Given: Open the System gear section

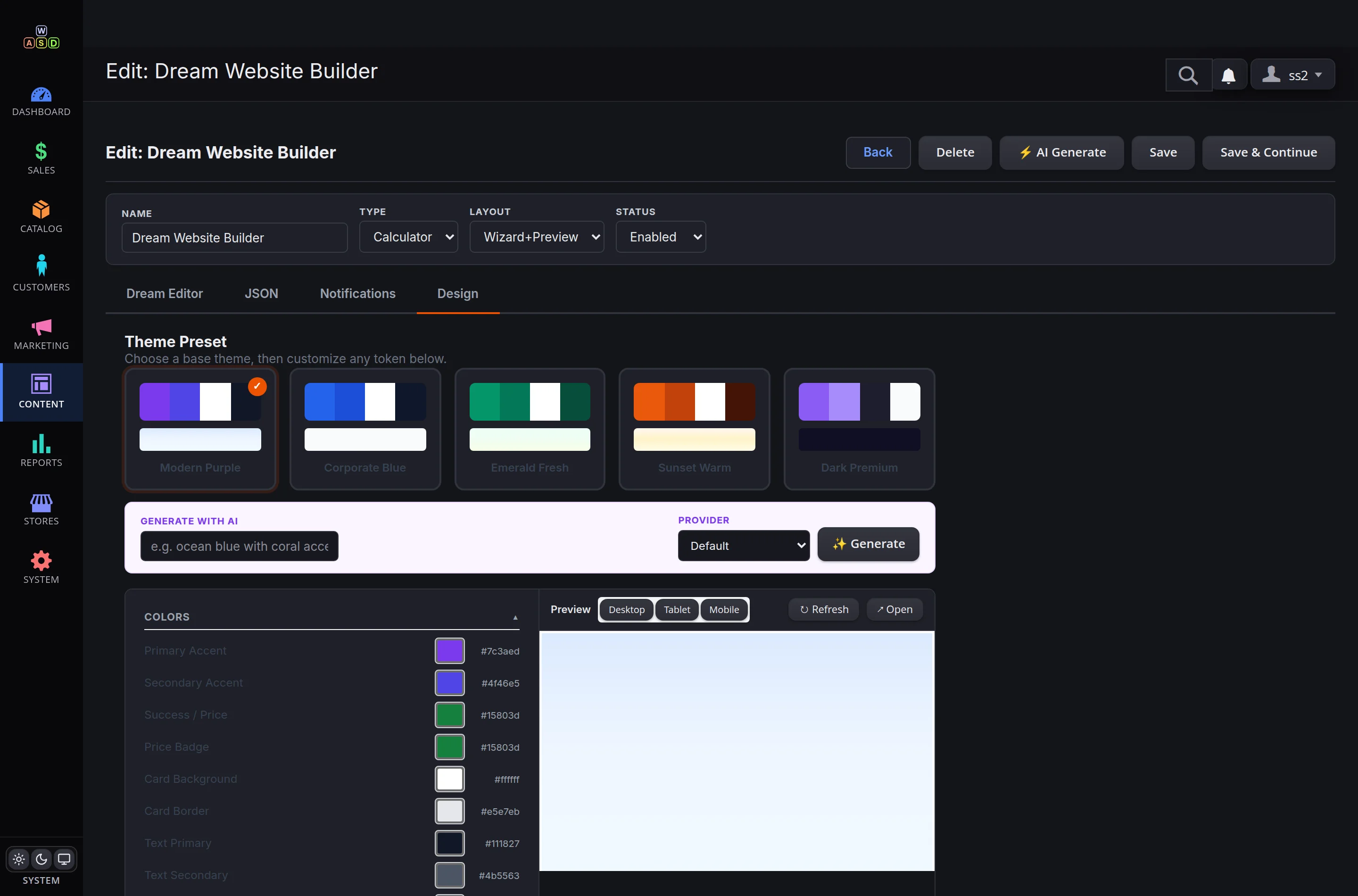Looking at the screenshot, I should point(41,567).
